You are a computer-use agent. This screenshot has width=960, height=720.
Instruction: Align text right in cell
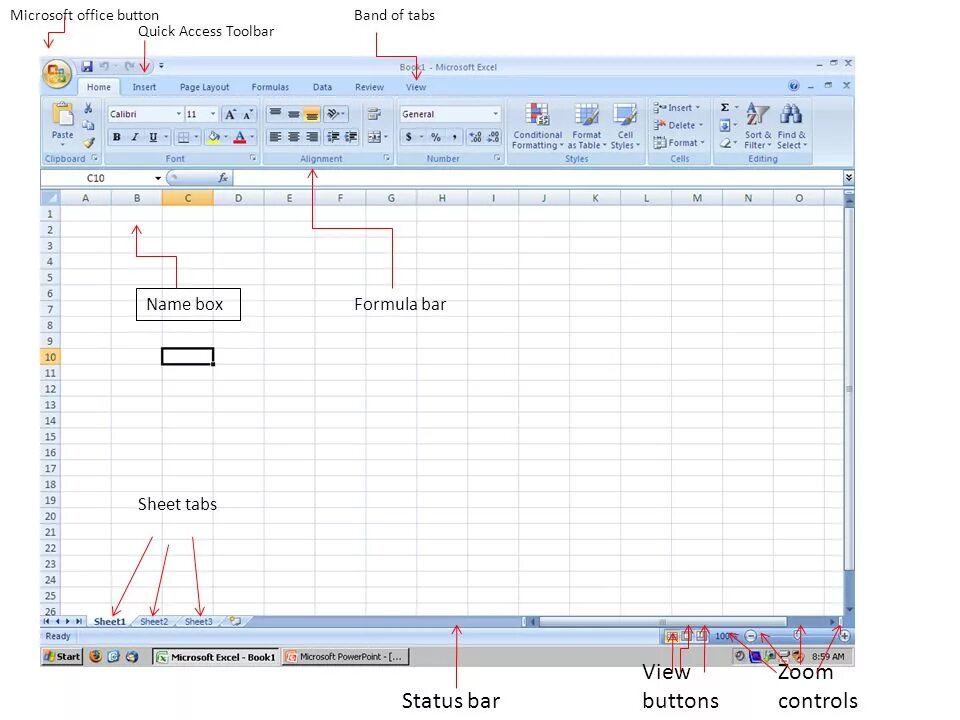tap(312, 137)
